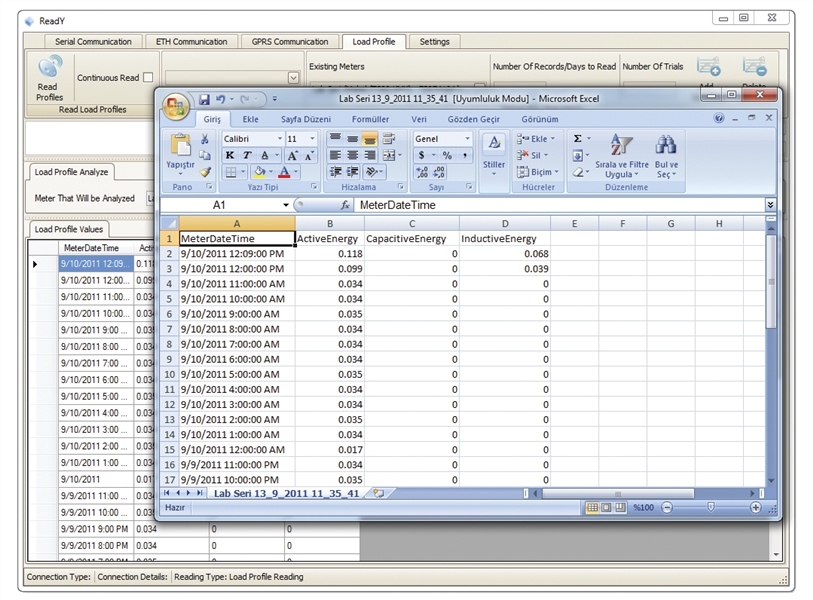The height and width of the screenshot is (600, 813).
Task: Apply percent style format
Action: click(447, 155)
